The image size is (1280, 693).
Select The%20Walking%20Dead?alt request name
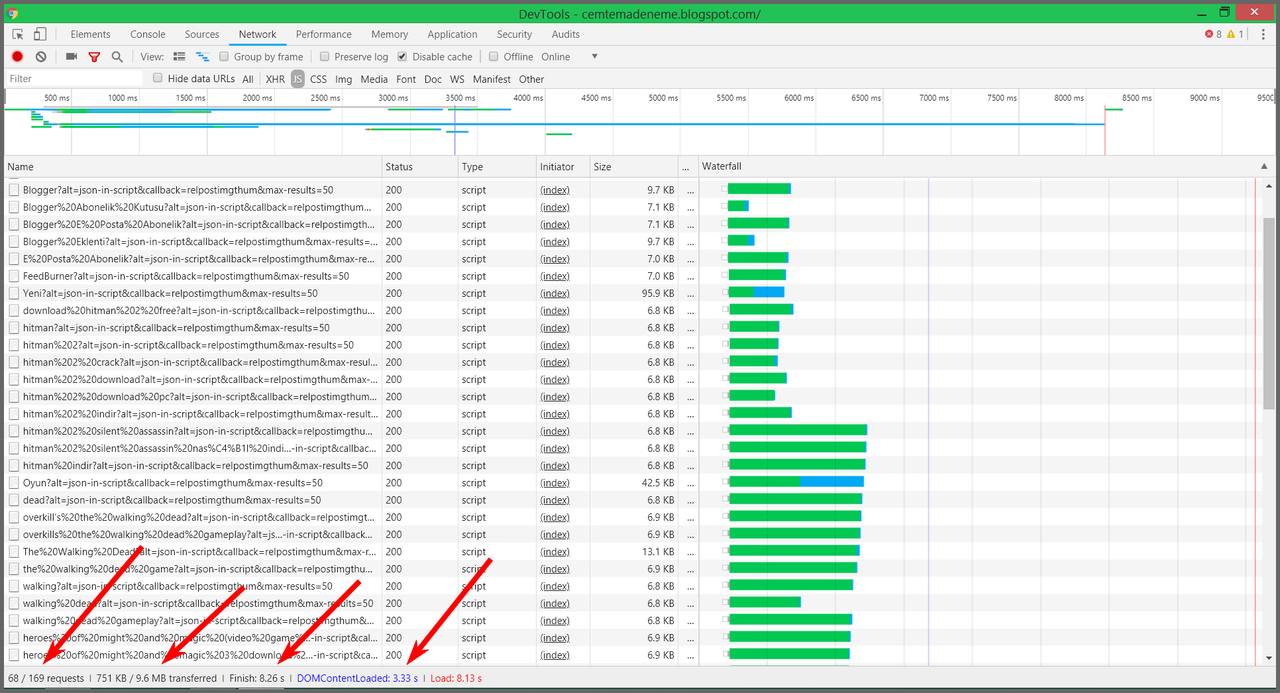click(x=199, y=552)
